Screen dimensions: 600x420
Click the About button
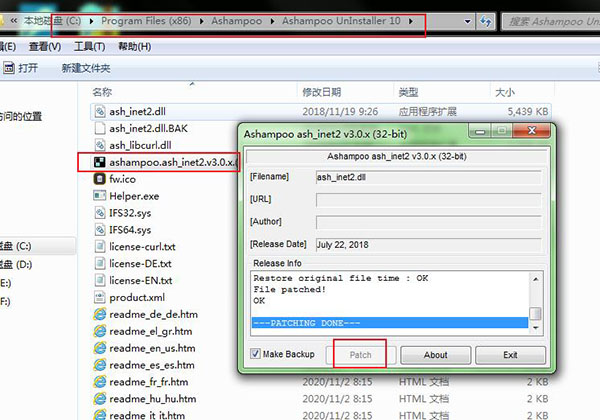pyautogui.click(x=435, y=355)
